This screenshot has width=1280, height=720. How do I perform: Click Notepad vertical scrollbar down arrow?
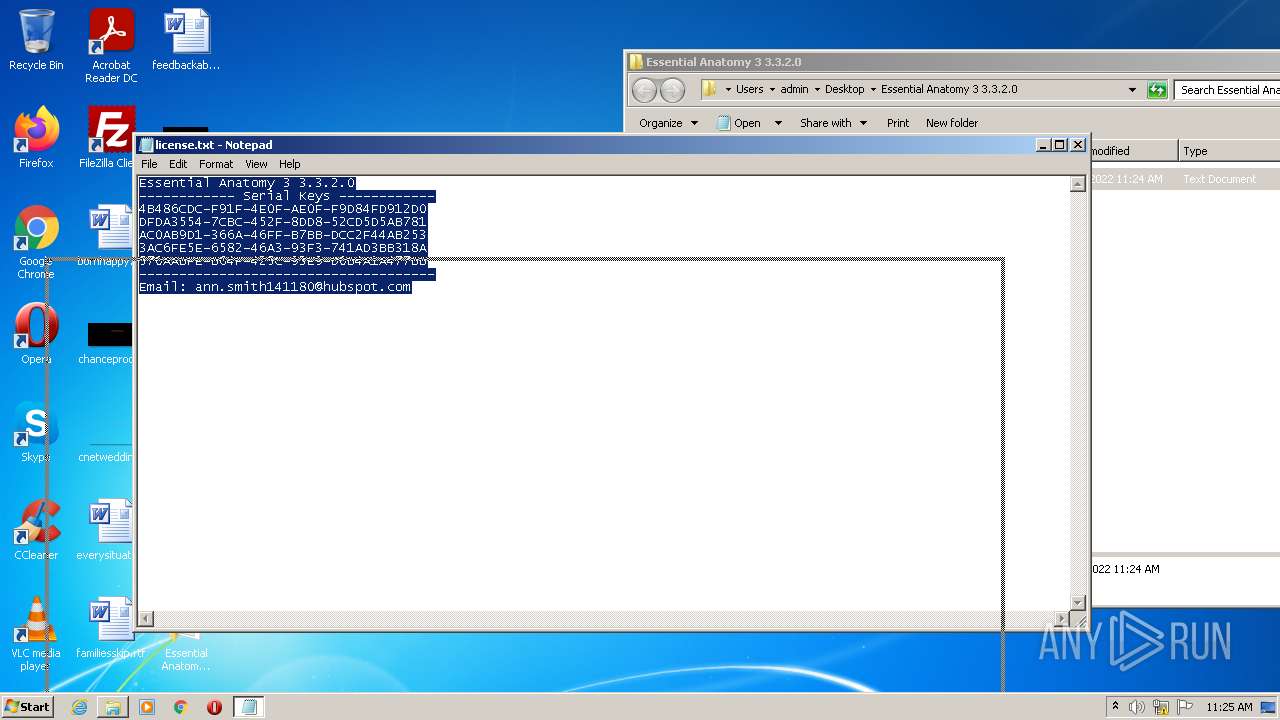coord(1077,602)
